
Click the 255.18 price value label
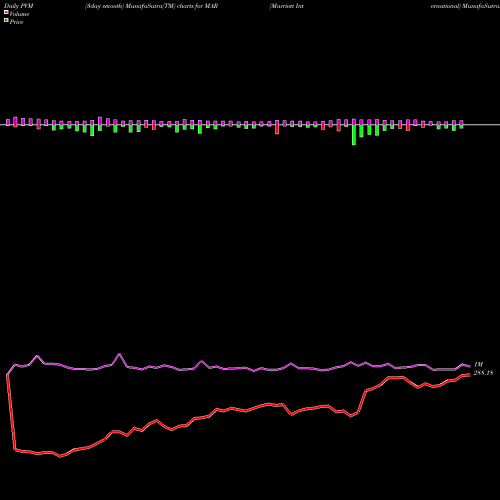(483, 373)
